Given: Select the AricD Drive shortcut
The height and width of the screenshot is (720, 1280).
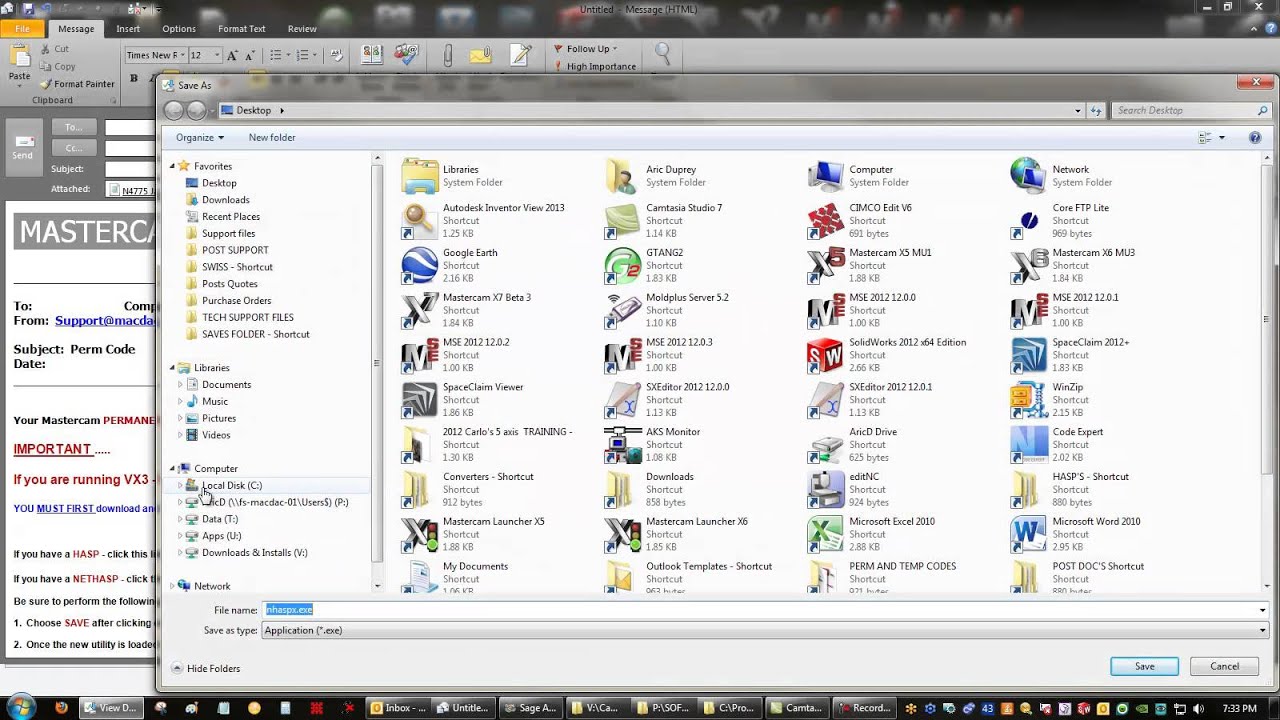Looking at the screenshot, I should 853,445.
